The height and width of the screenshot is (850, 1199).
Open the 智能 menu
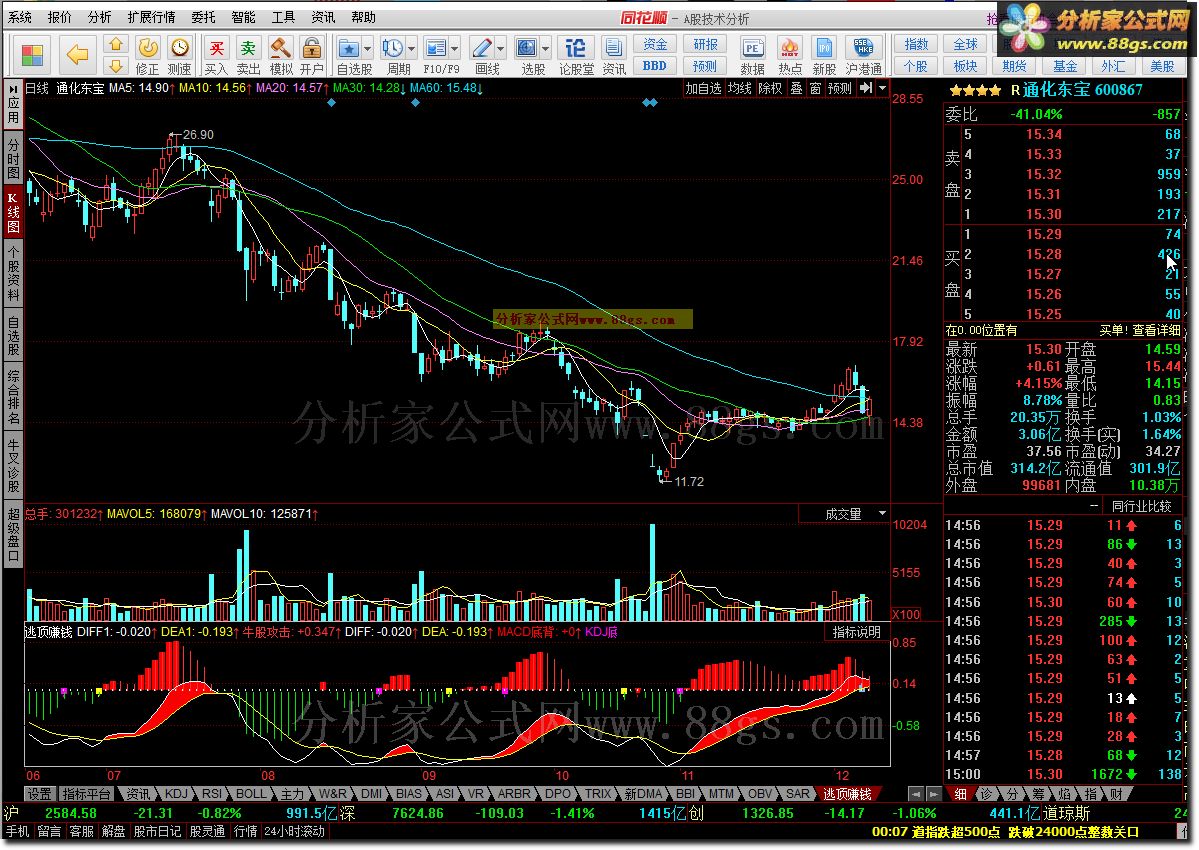pos(242,17)
